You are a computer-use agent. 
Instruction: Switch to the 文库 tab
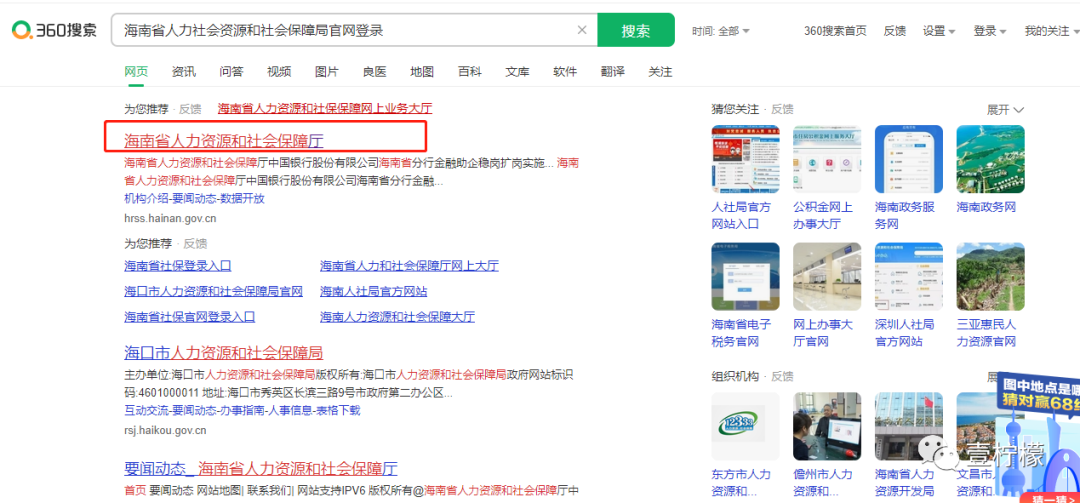[x=517, y=72]
